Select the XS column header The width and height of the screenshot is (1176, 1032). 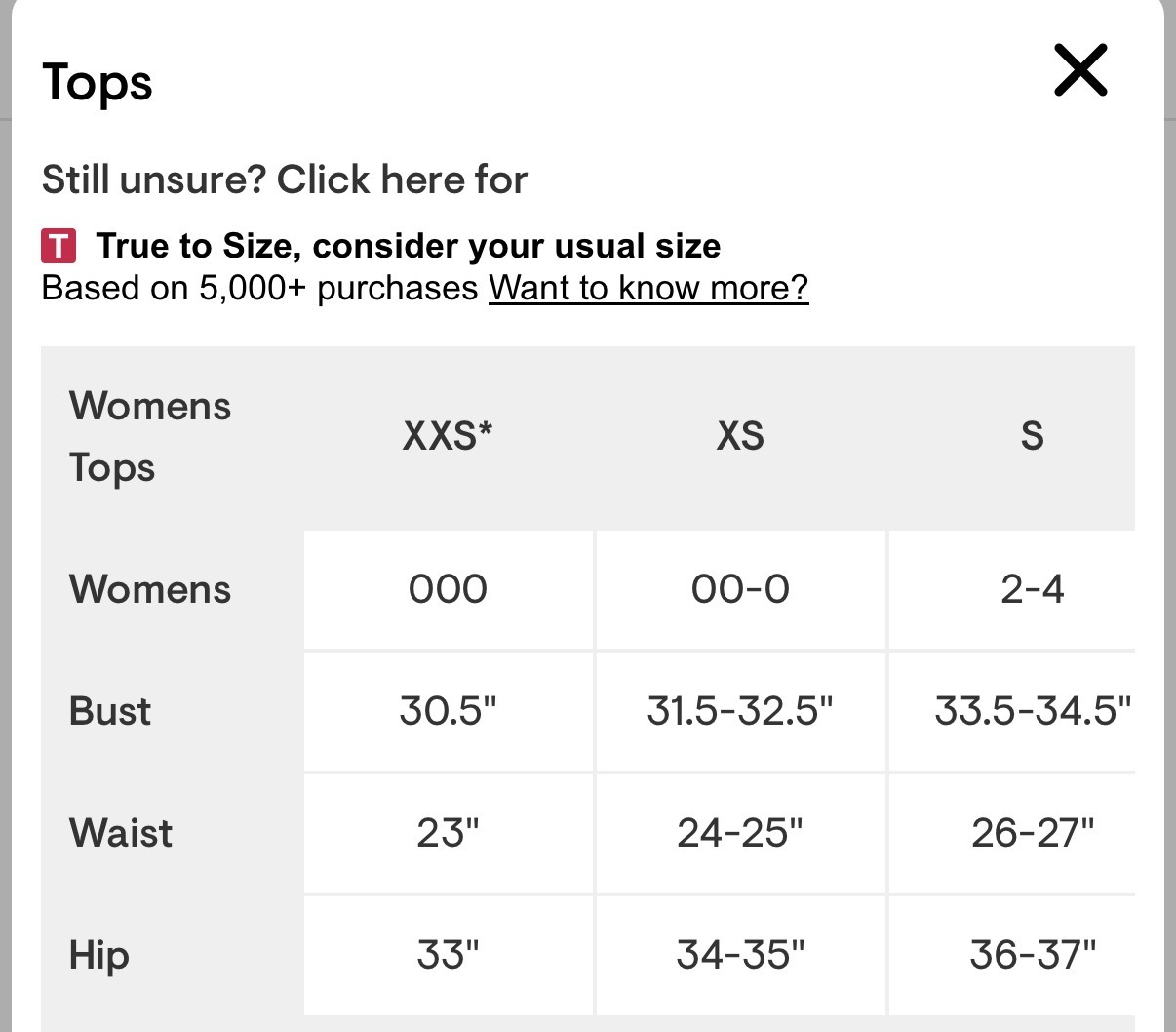coord(740,436)
